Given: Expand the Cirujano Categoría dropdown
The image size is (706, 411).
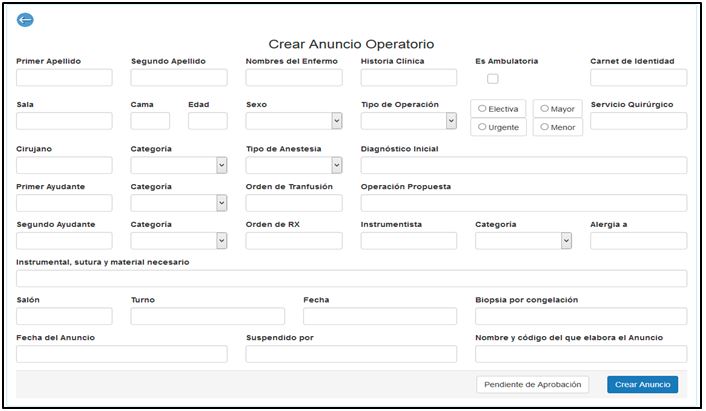Looking at the screenshot, I should click(179, 165).
